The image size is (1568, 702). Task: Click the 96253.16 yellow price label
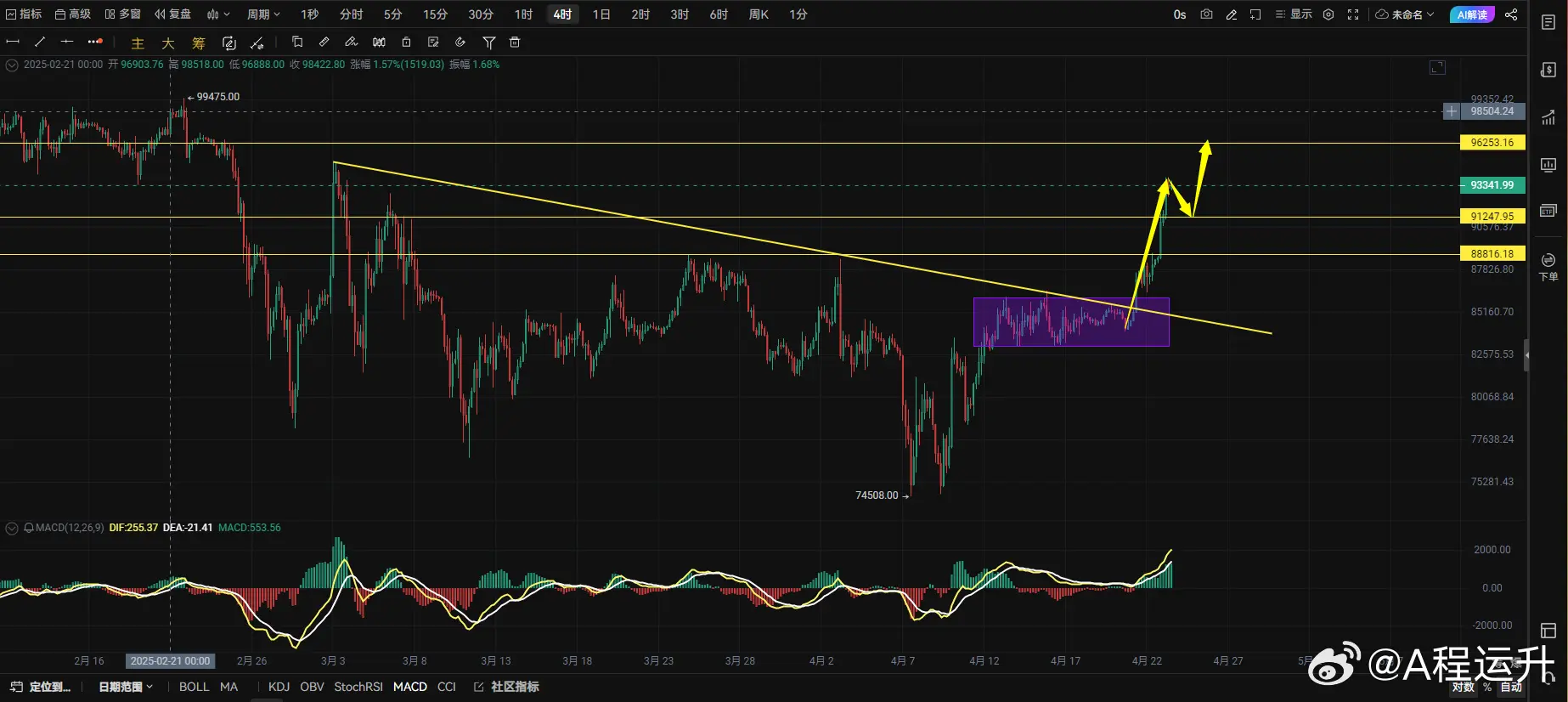click(1492, 143)
